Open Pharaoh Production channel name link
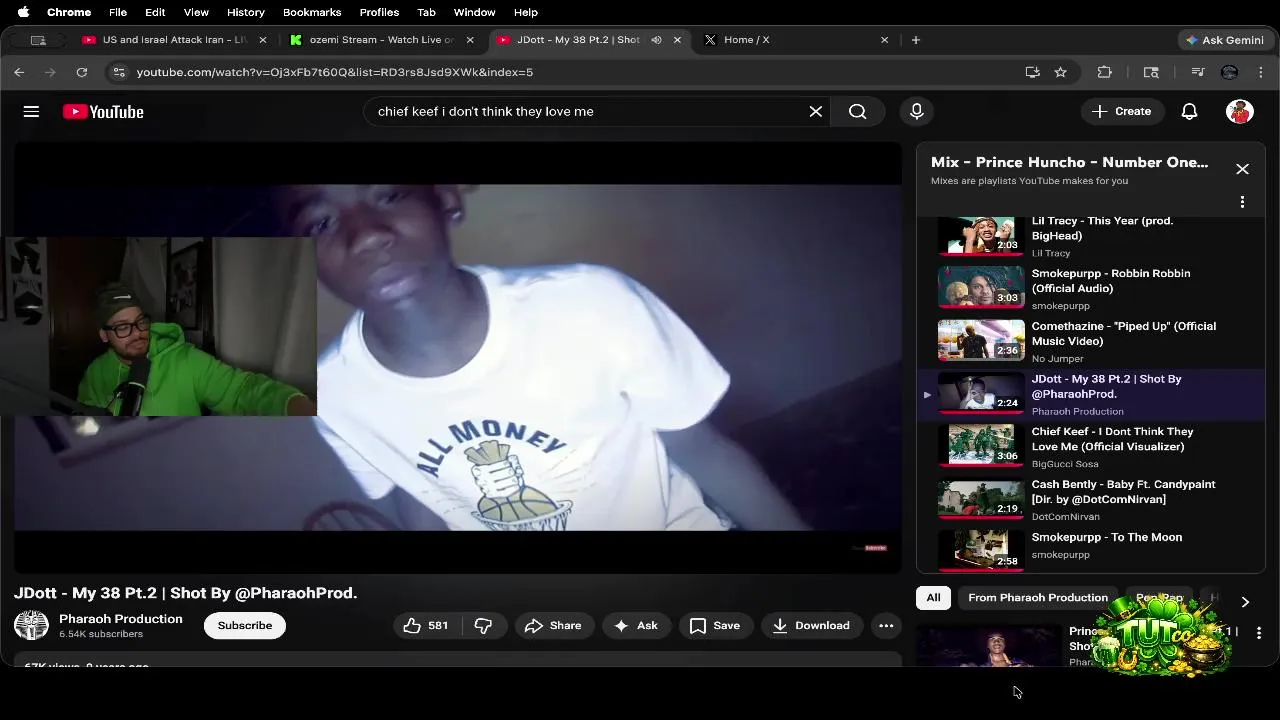The image size is (1280, 720). pos(121,619)
